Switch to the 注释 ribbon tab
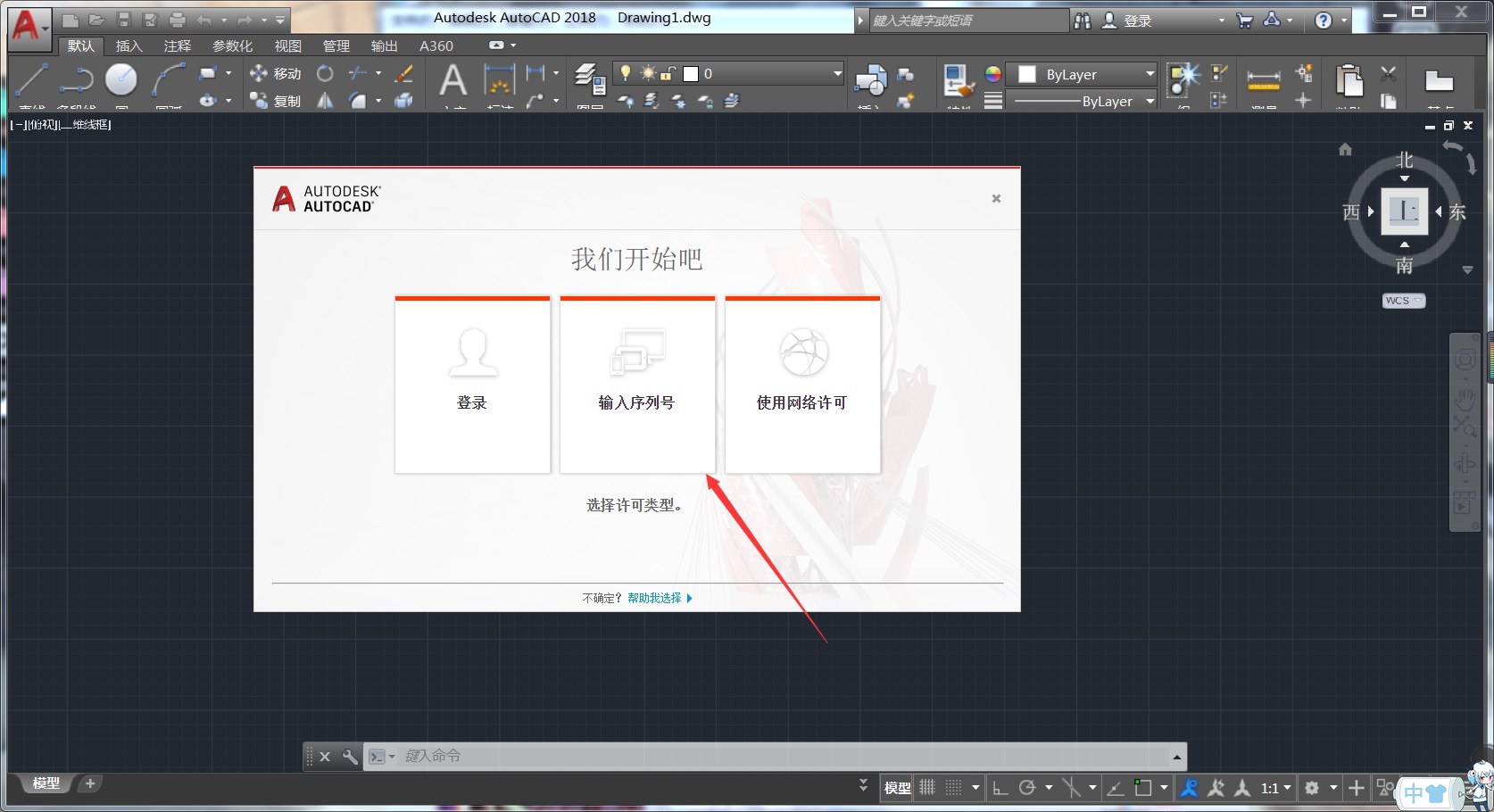 click(177, 46)
